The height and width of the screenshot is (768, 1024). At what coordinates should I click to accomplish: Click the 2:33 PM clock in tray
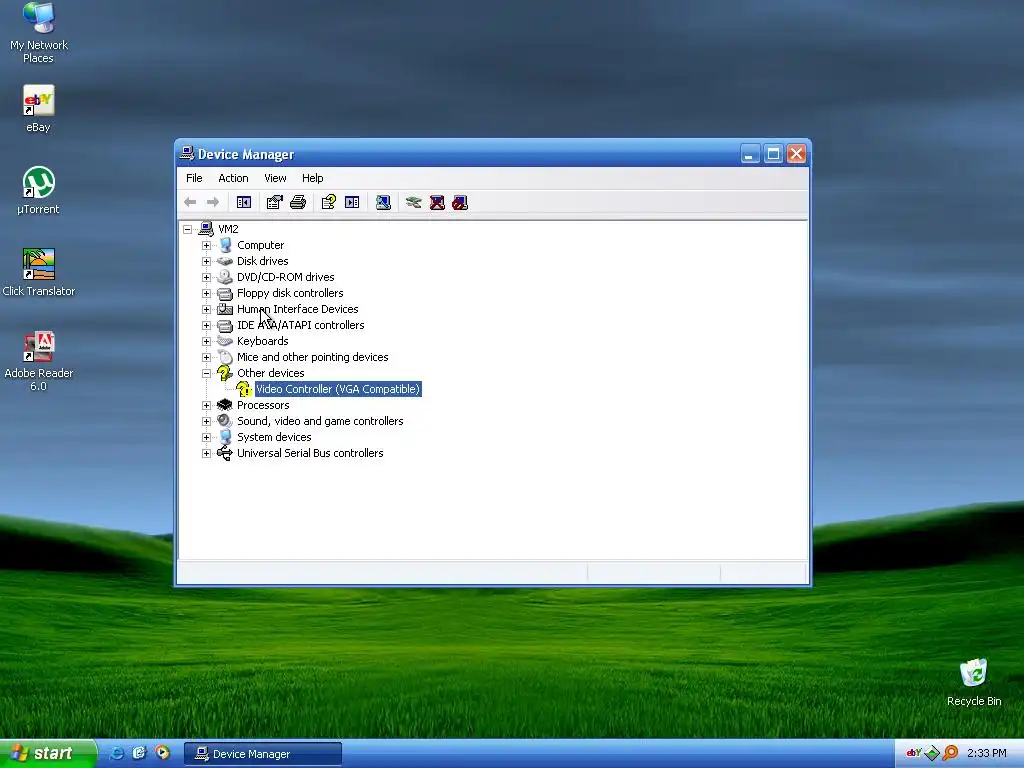click(986, 753)
